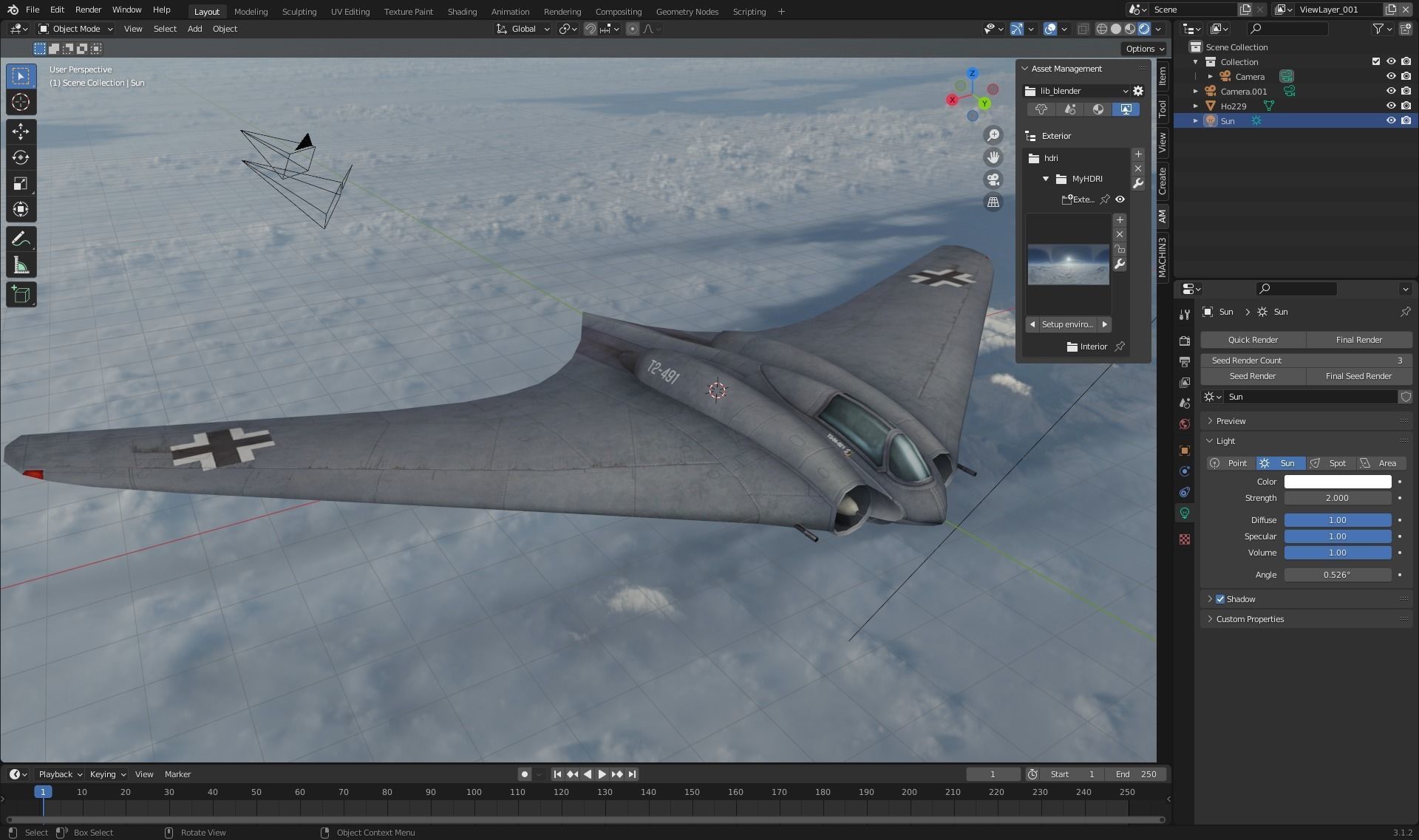Open Object properties tab icon
Viewport: 1419px width, 840px height.
[x=1185, y=451]
